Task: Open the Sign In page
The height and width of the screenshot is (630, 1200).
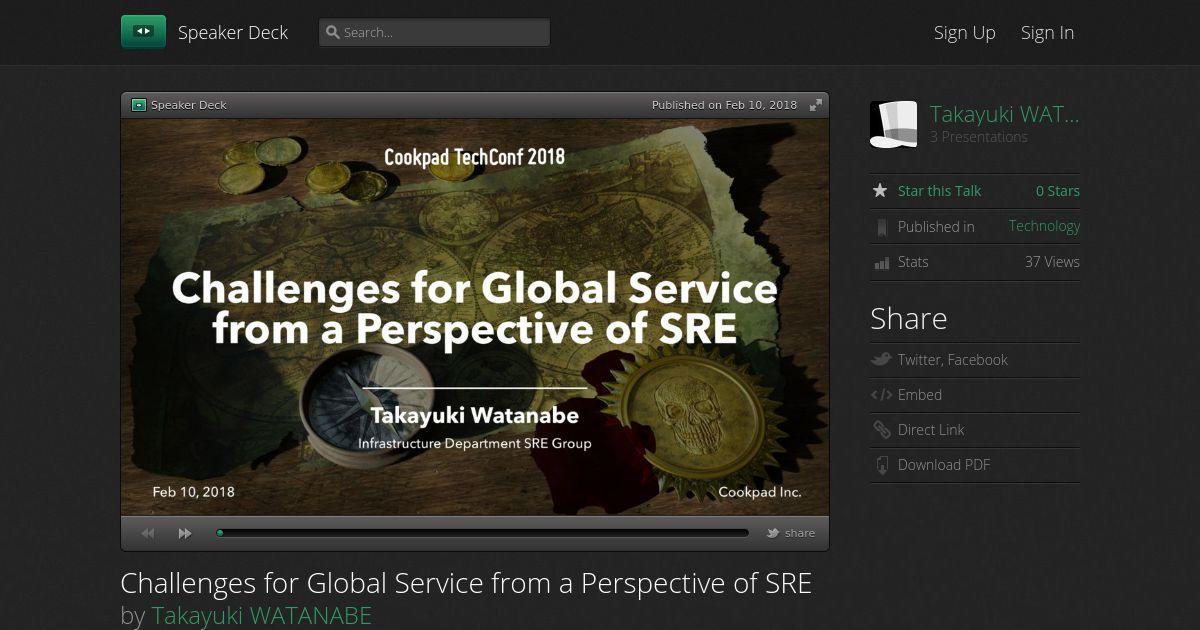Action: (x=1047, y=32)
